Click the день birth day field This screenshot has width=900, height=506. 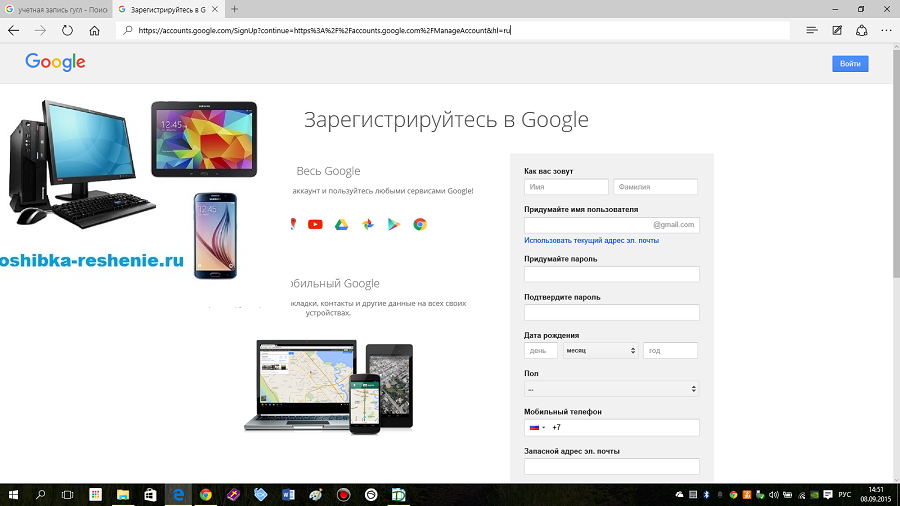point(541,351)
